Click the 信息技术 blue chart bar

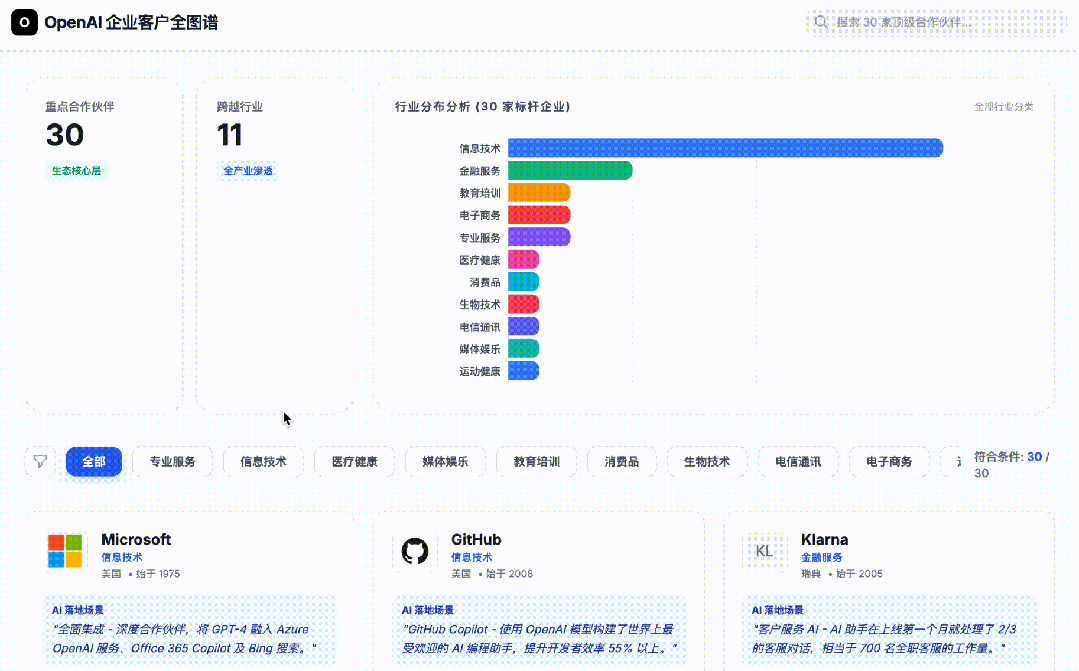click(725, 148)
